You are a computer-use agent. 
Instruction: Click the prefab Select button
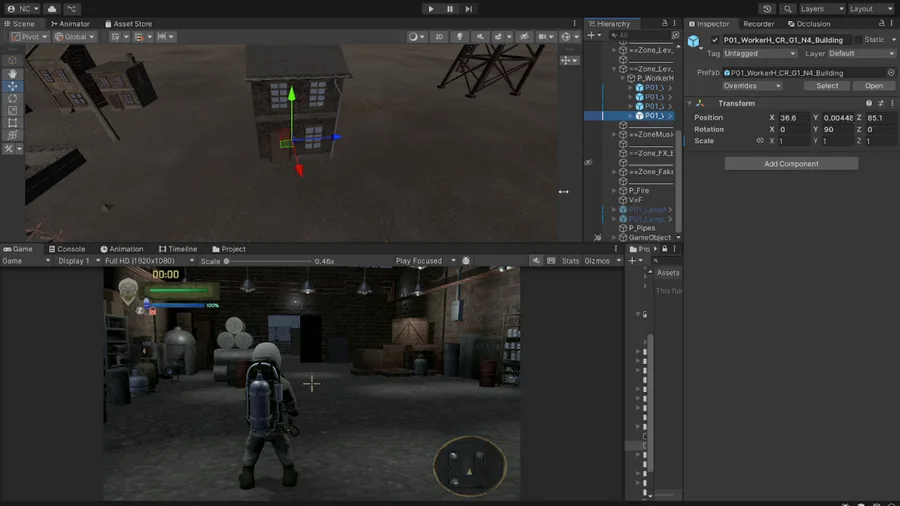pyautogui.click(x=827, y=85)
